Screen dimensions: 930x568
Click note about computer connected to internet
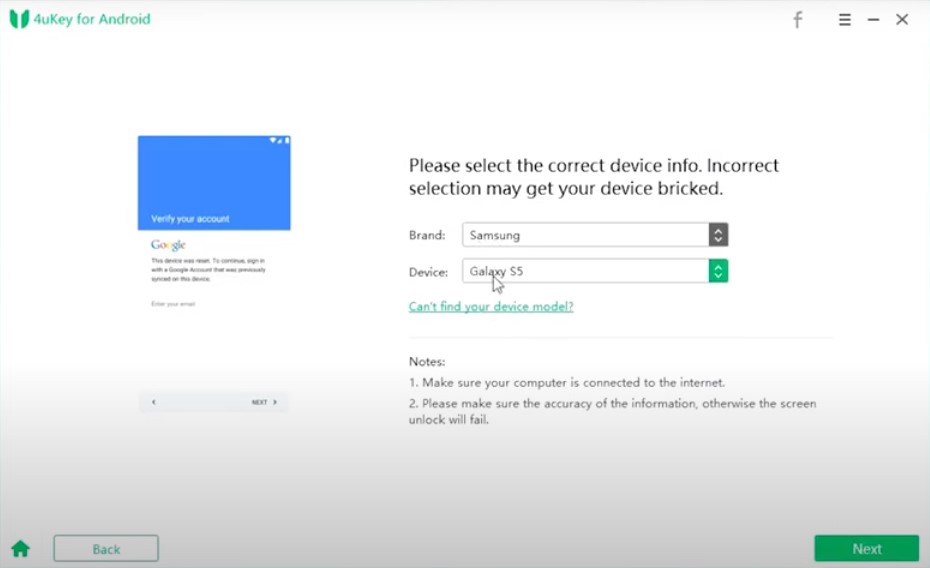coord(567,382)
